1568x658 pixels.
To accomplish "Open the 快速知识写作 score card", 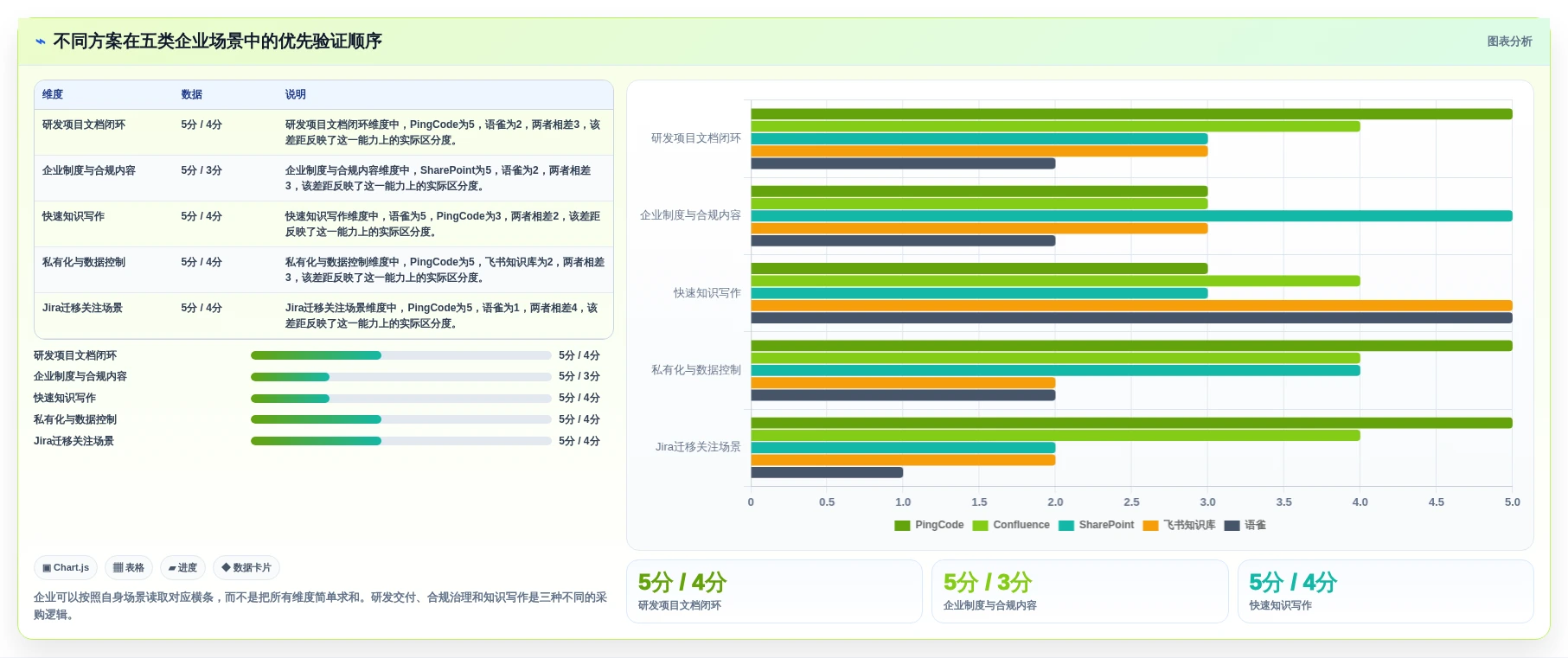I will pos(1386,591).
